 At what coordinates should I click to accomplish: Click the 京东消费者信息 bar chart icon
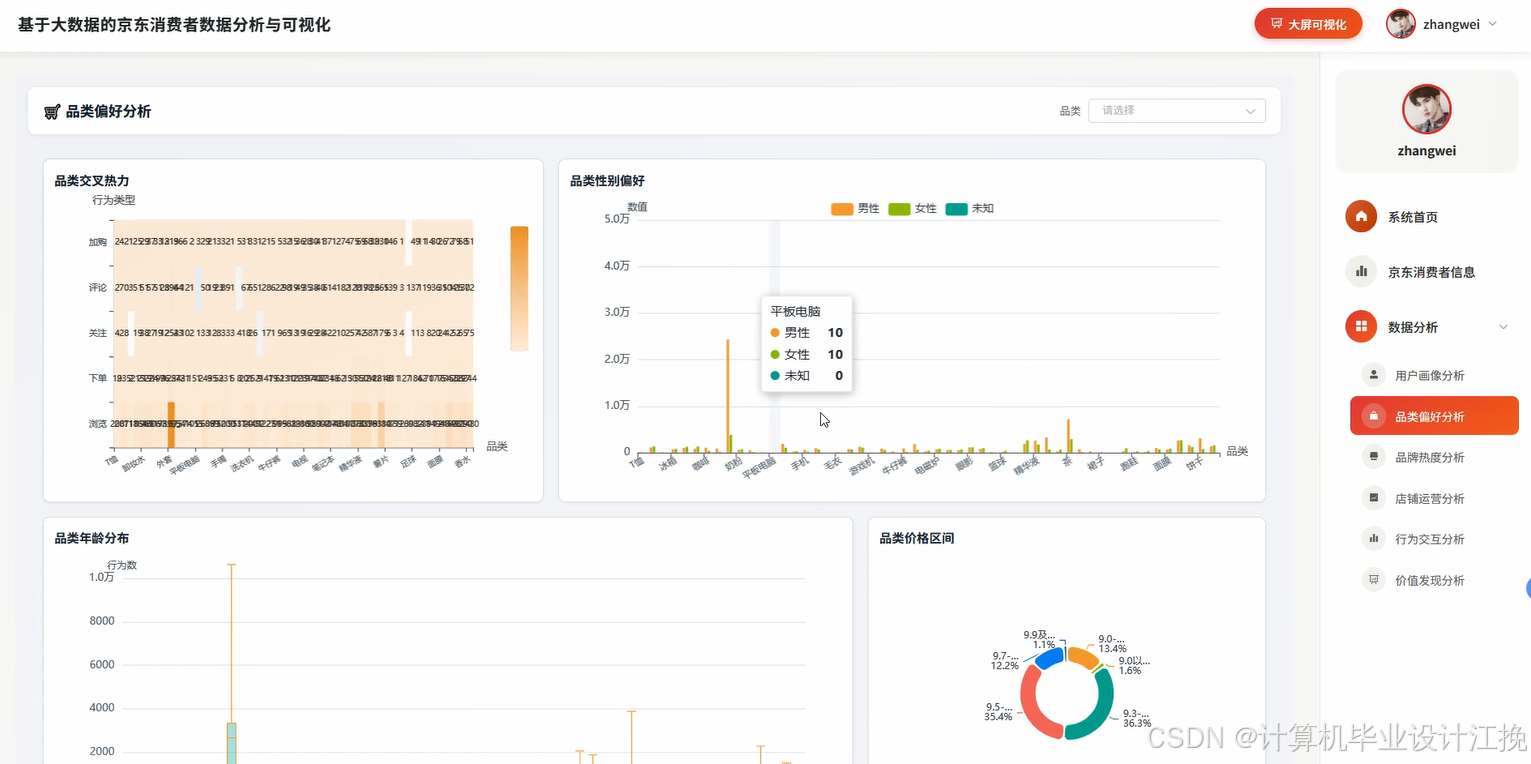tap(1361, 271)
